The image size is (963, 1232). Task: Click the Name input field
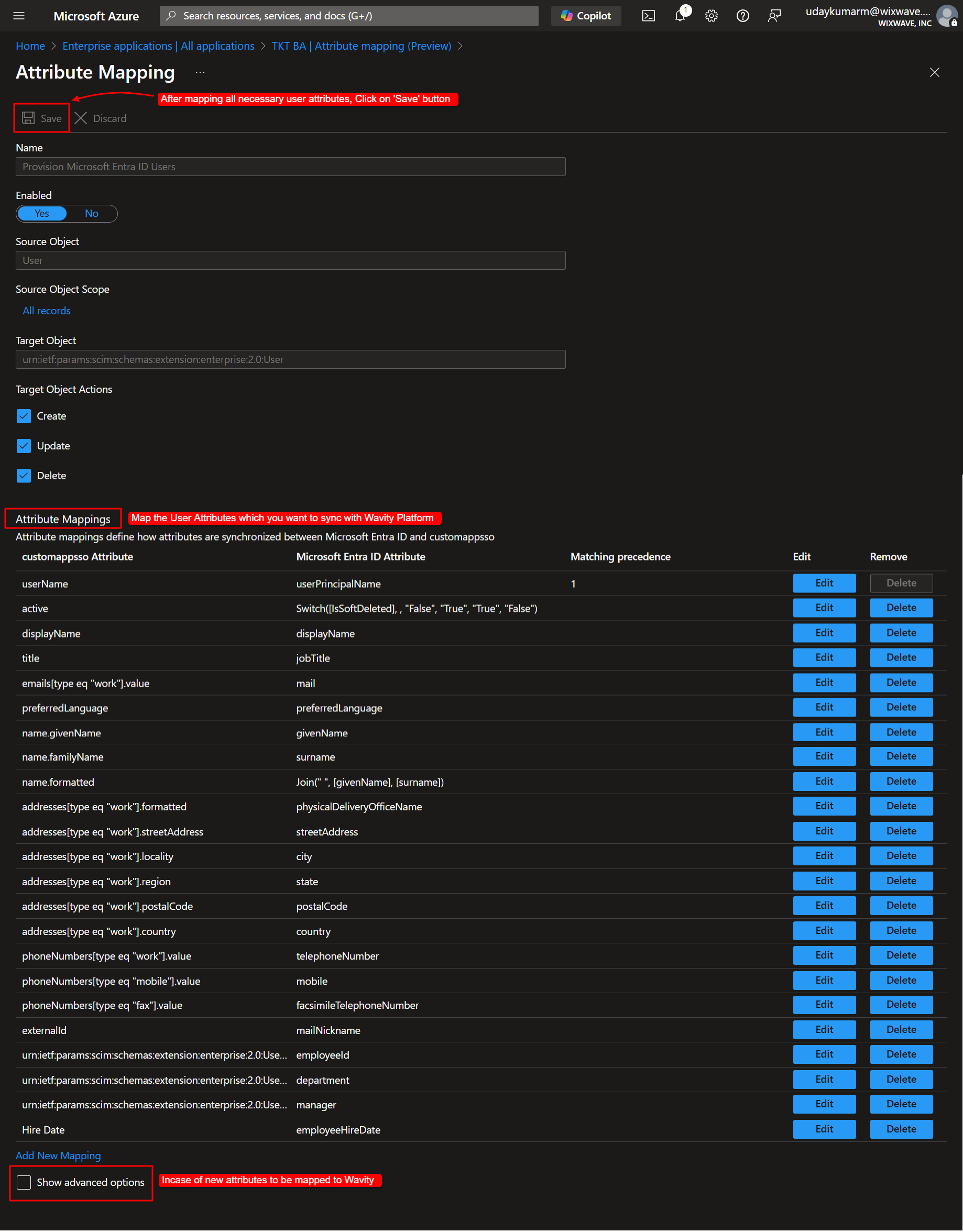pyautogui.click(x=291, y=167)
